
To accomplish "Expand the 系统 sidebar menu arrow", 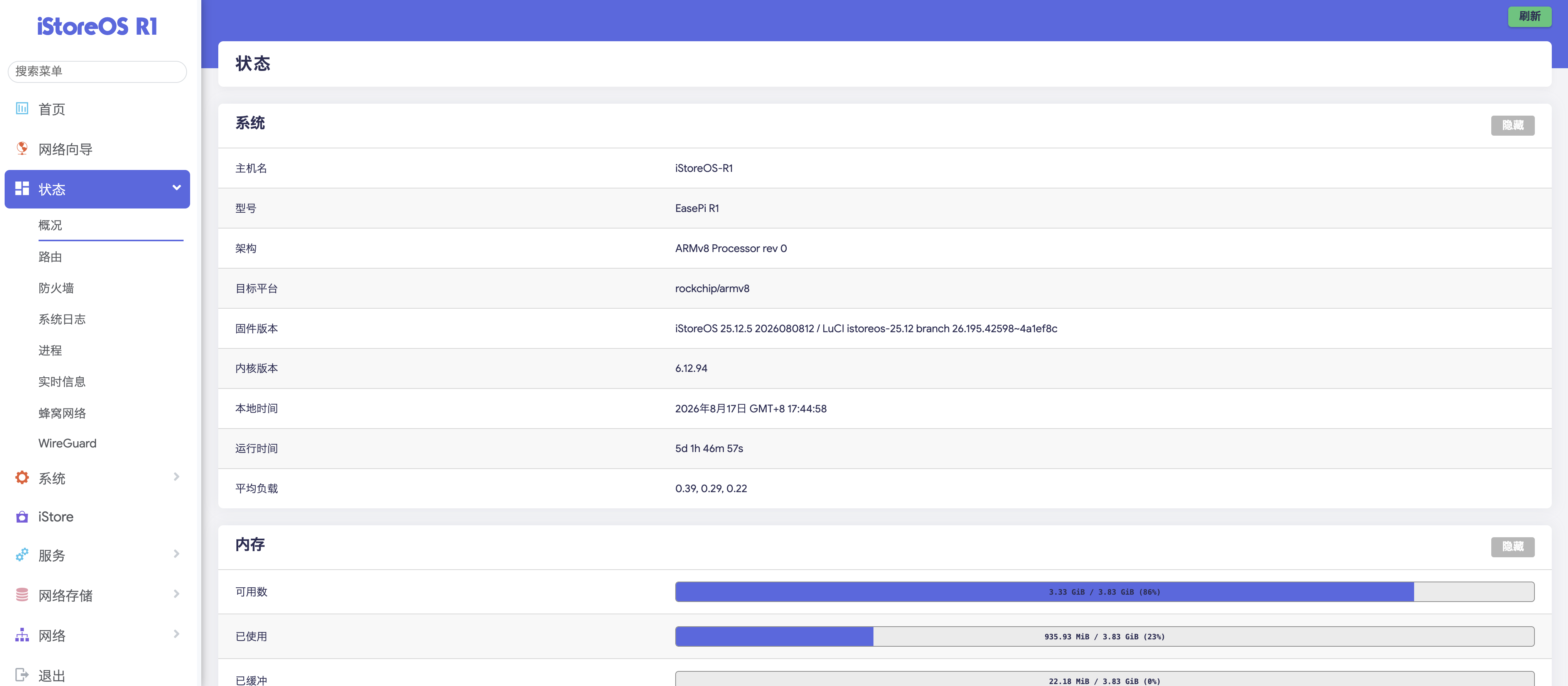I will coord(177,477).
